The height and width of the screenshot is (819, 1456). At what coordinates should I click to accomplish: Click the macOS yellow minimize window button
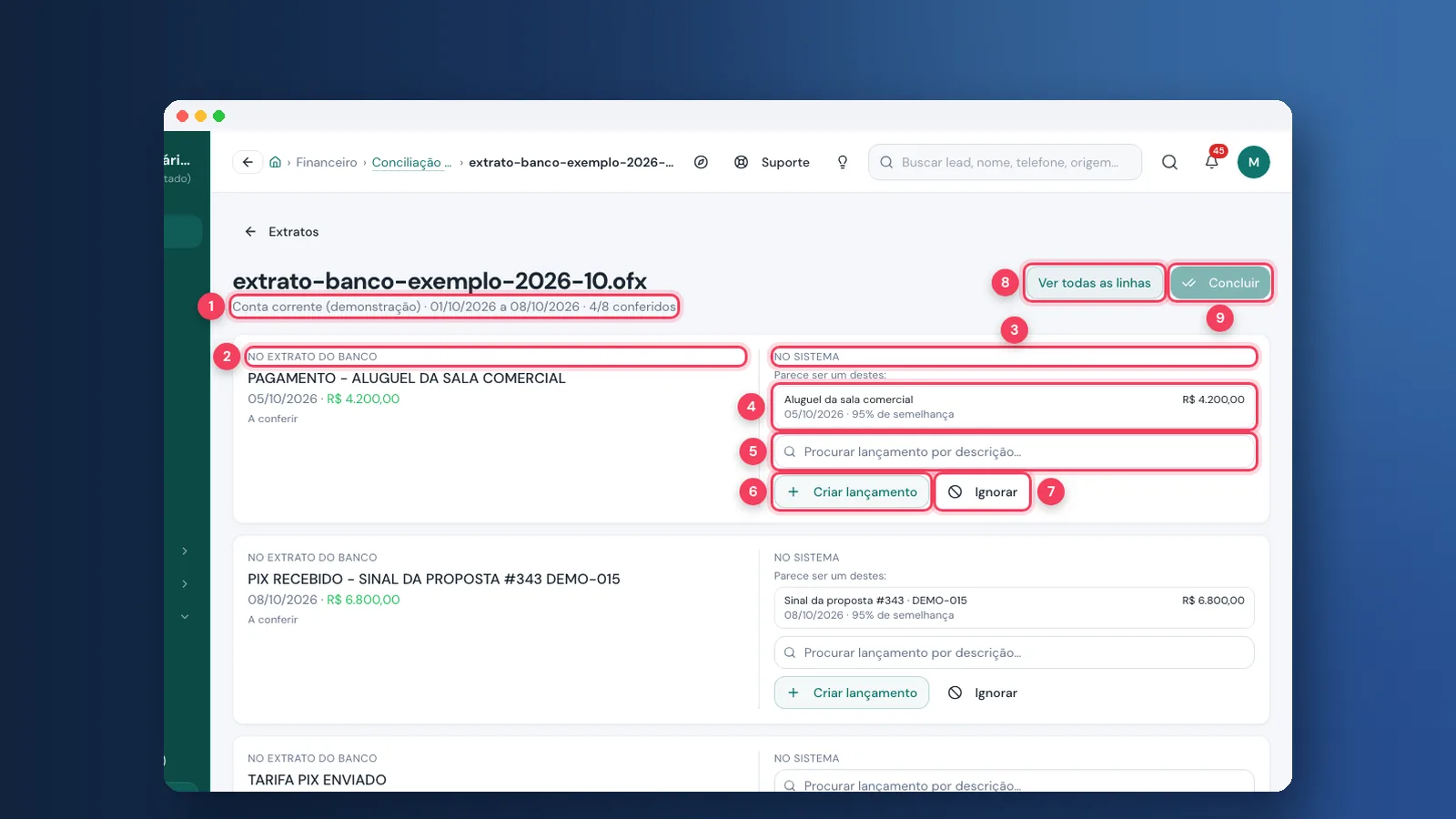pos(200,116)
